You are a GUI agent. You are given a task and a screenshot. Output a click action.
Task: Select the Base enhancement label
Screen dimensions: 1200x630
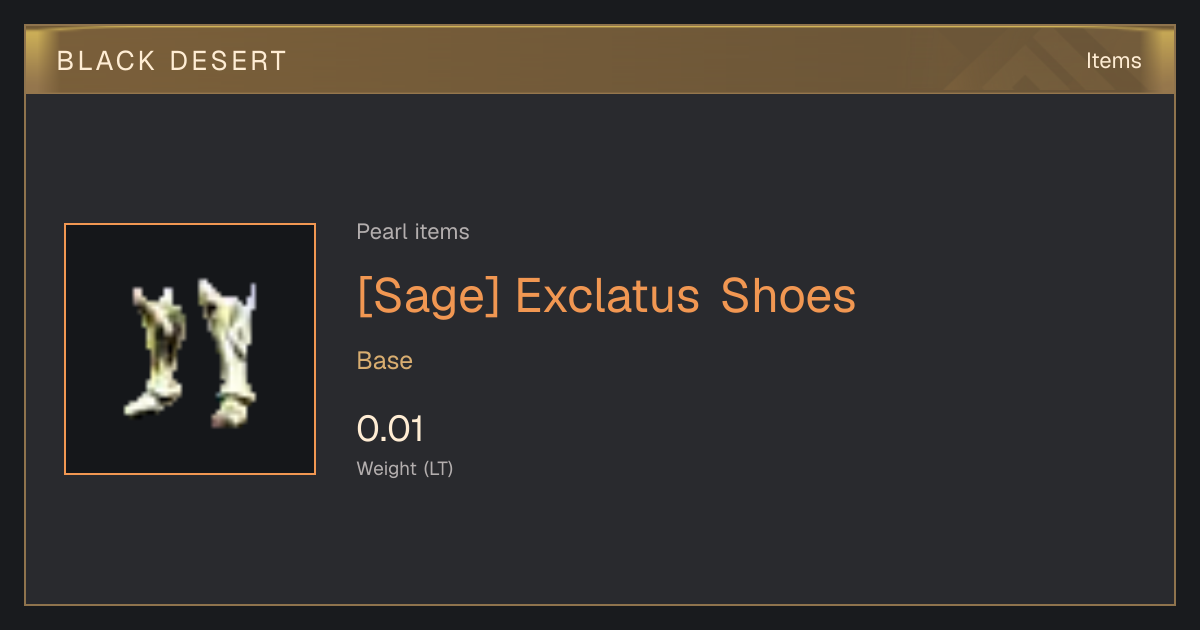click(x=385, y=361)
